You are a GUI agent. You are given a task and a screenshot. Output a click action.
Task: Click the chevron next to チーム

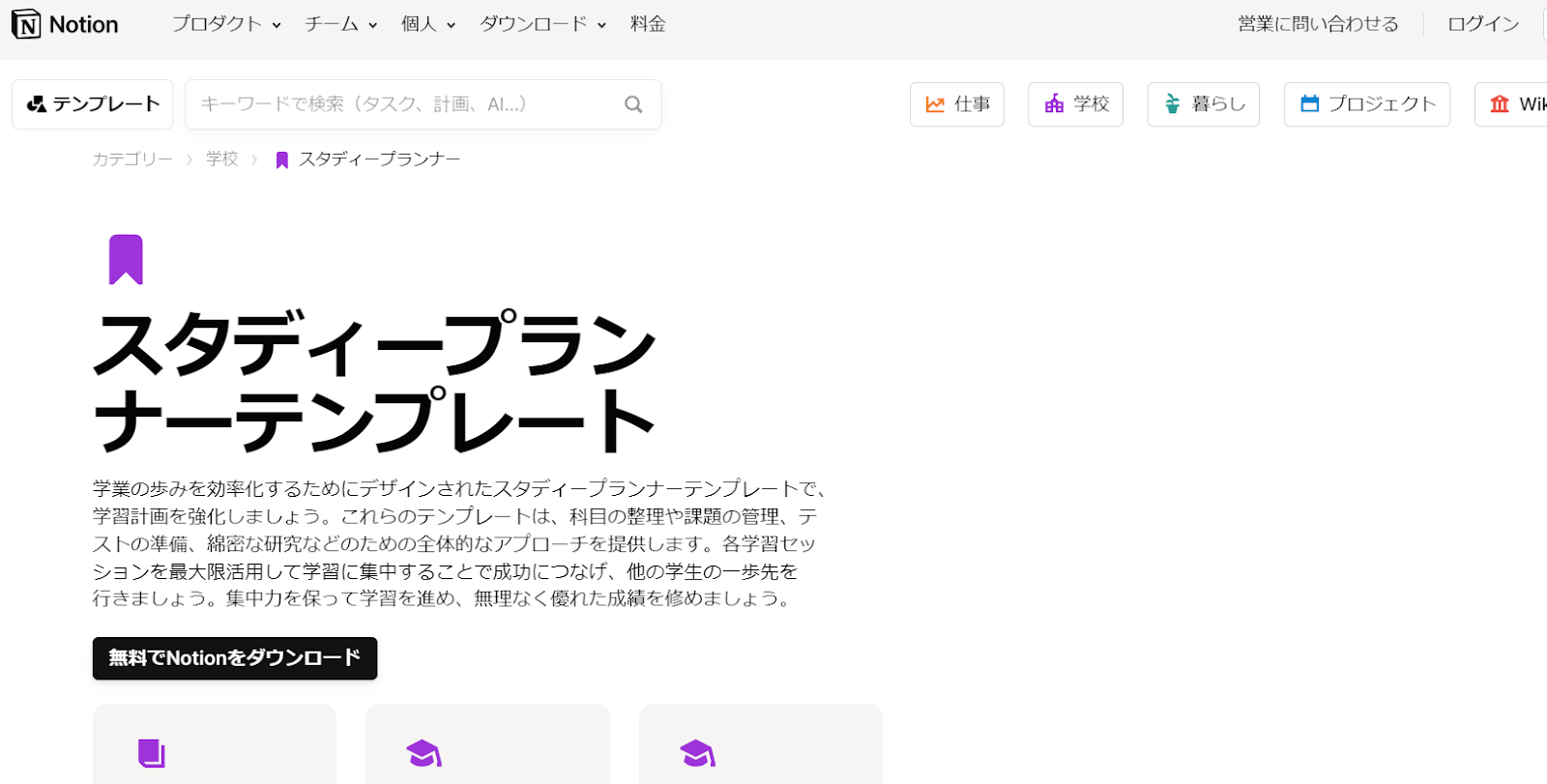(372, 26)
